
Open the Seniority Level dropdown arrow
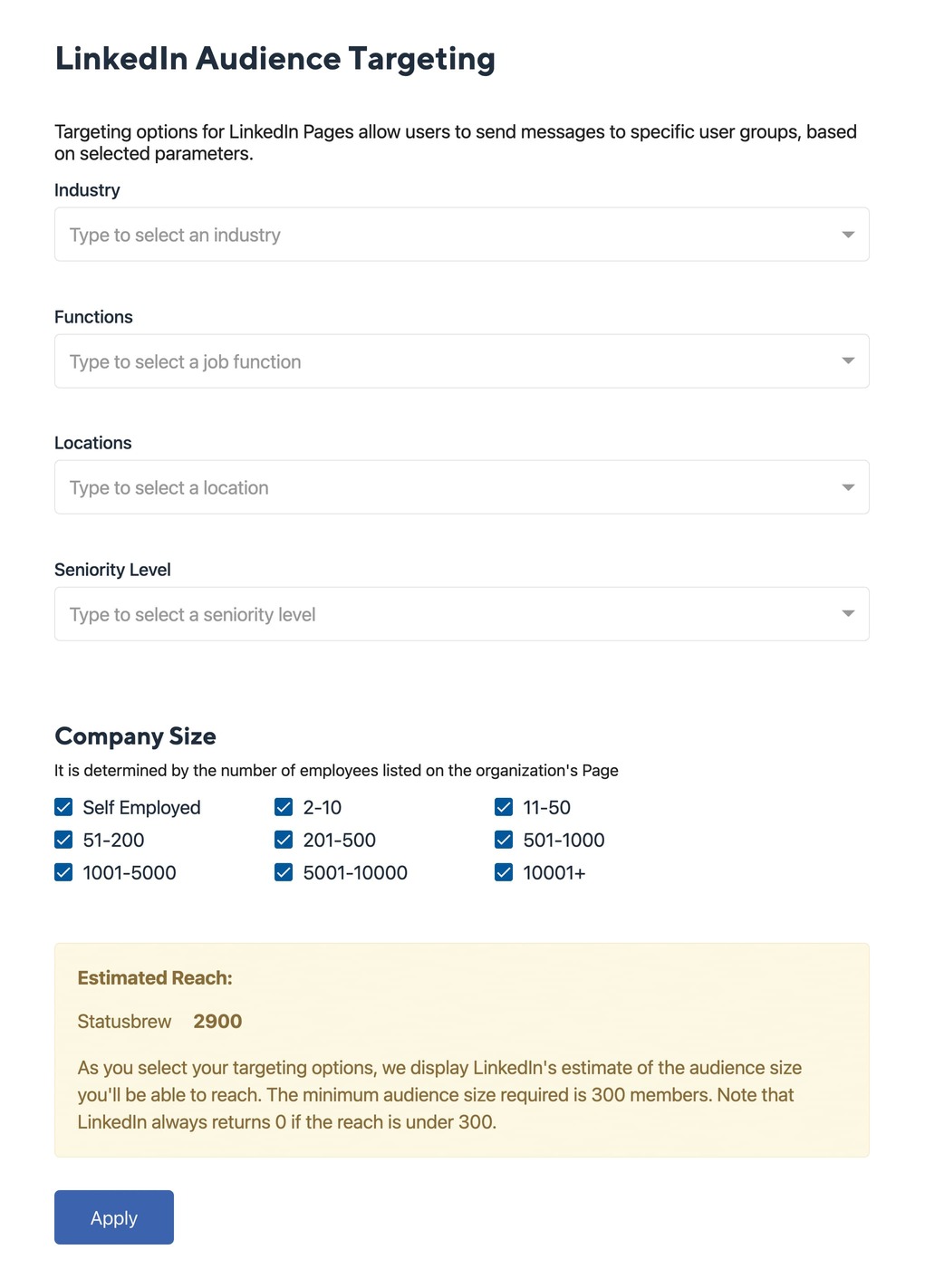[x=848, y=614]
